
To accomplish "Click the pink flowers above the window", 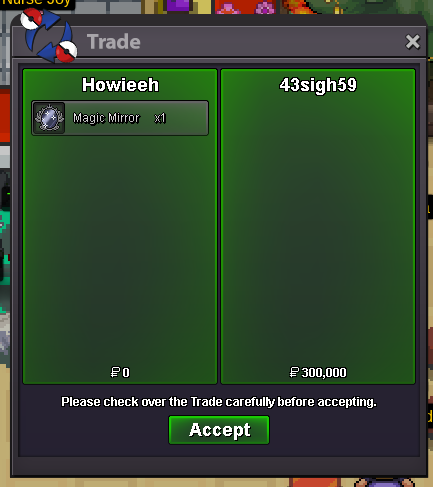I will point(246,7).
